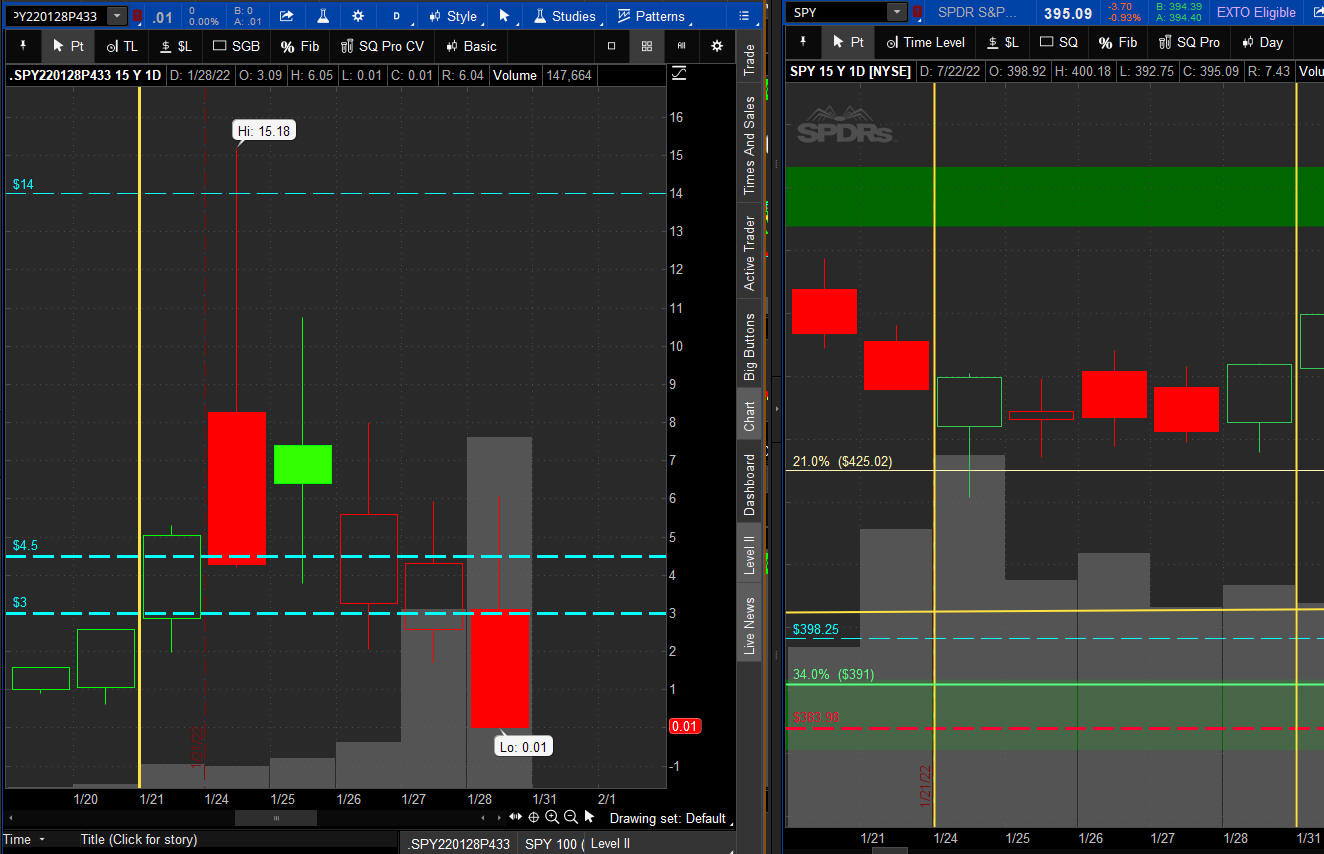Open the SPY symbol dropdown in right chart

[897, 12]
